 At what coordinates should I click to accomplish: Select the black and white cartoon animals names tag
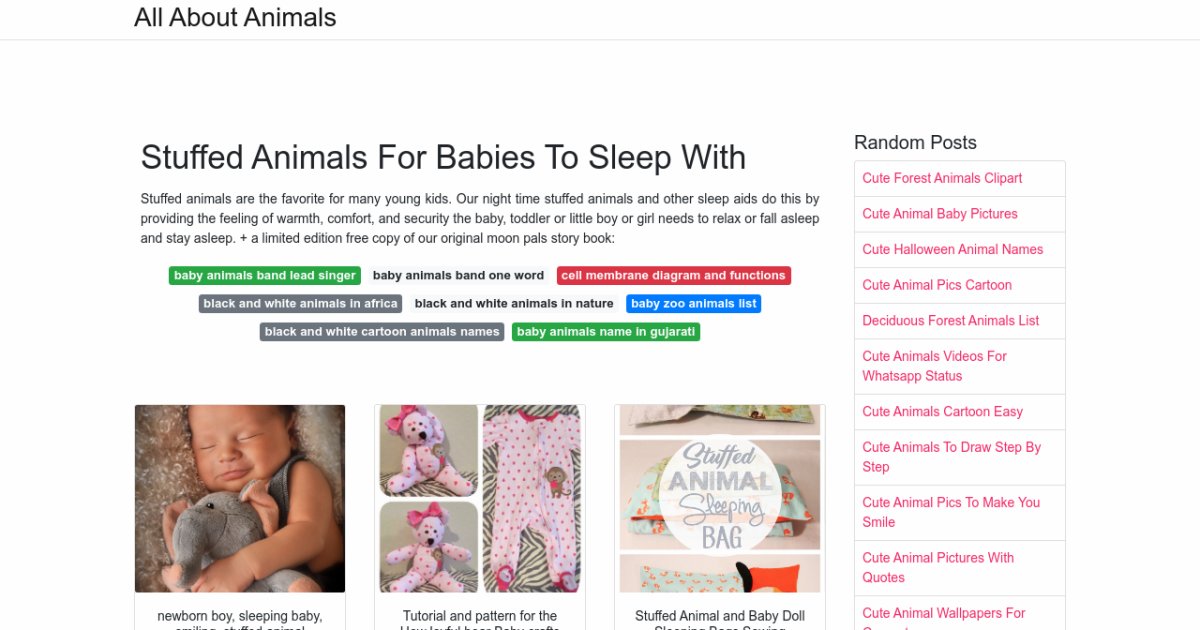pos(381,332)
